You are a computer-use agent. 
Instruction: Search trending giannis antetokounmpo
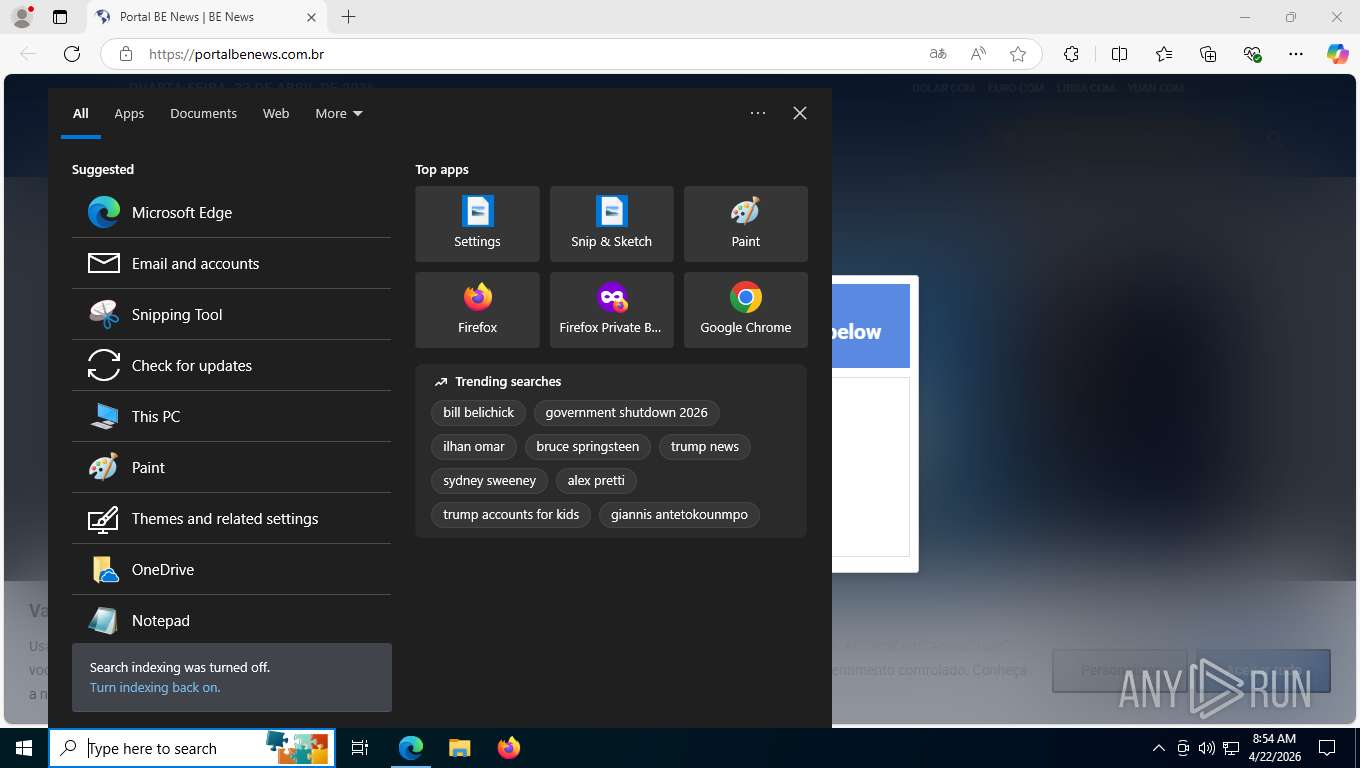point(679,514)
